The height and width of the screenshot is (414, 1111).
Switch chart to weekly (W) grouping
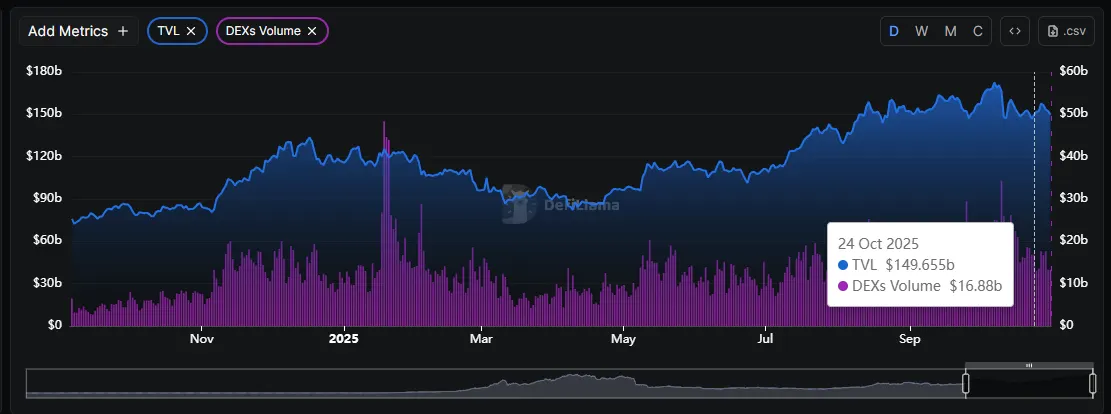[922, 31]
